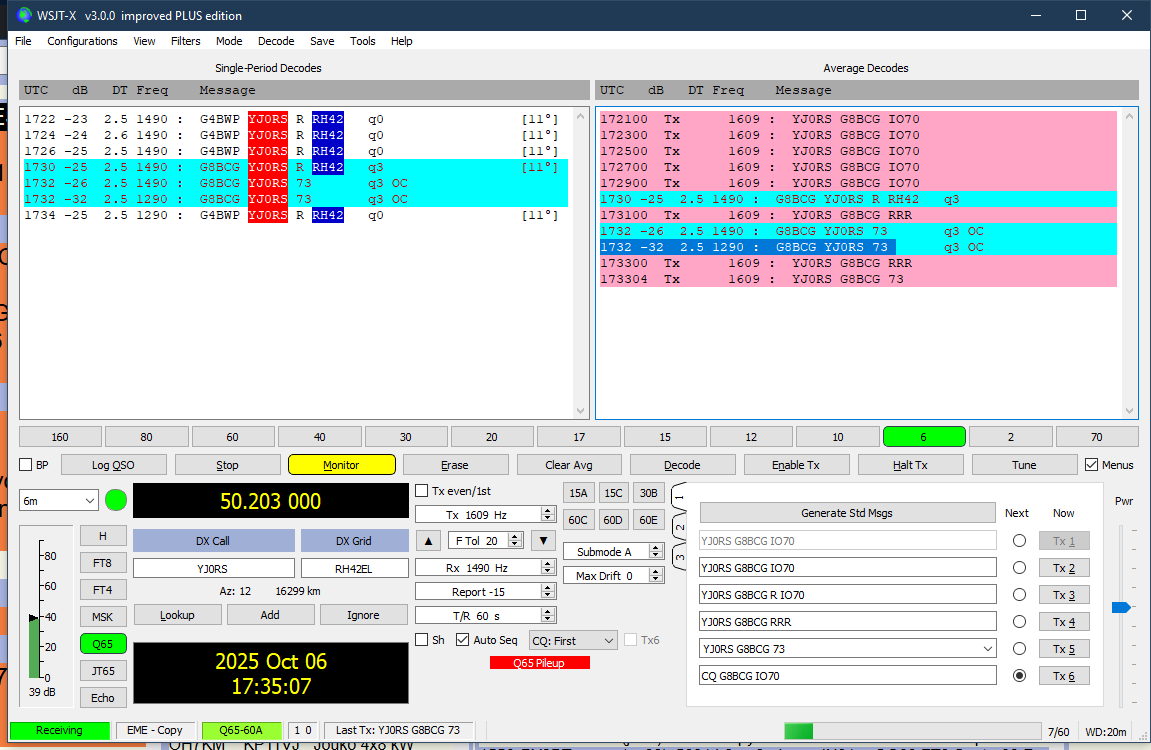Viewport: 1151px width, 750px height.
Task: Switch to FT8 mode button
Action: tap(102, 562)
